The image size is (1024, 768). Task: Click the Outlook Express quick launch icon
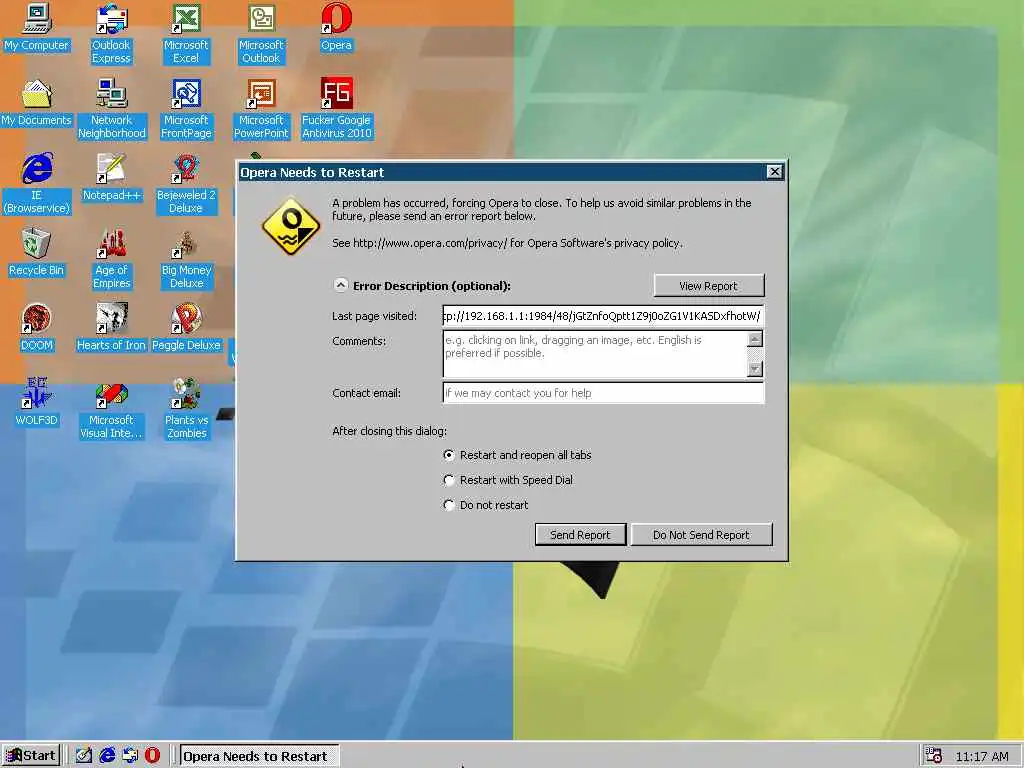pos(130,756)
